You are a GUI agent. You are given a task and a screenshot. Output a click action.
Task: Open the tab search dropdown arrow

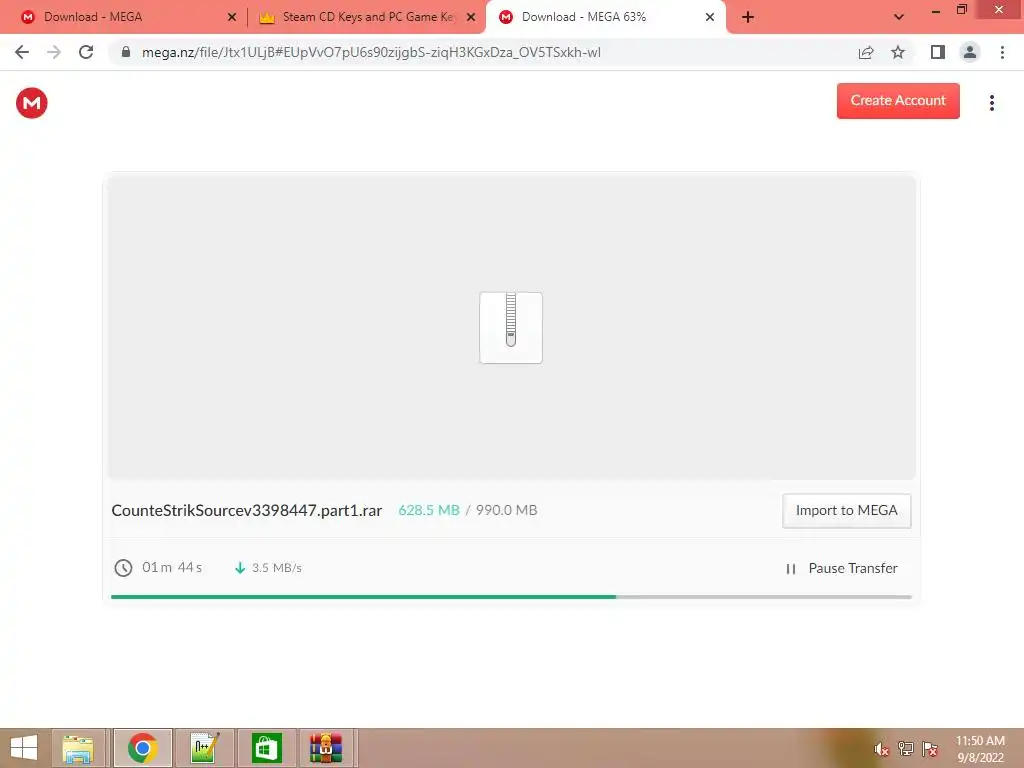pyautogui.click(x=899, y=17)
